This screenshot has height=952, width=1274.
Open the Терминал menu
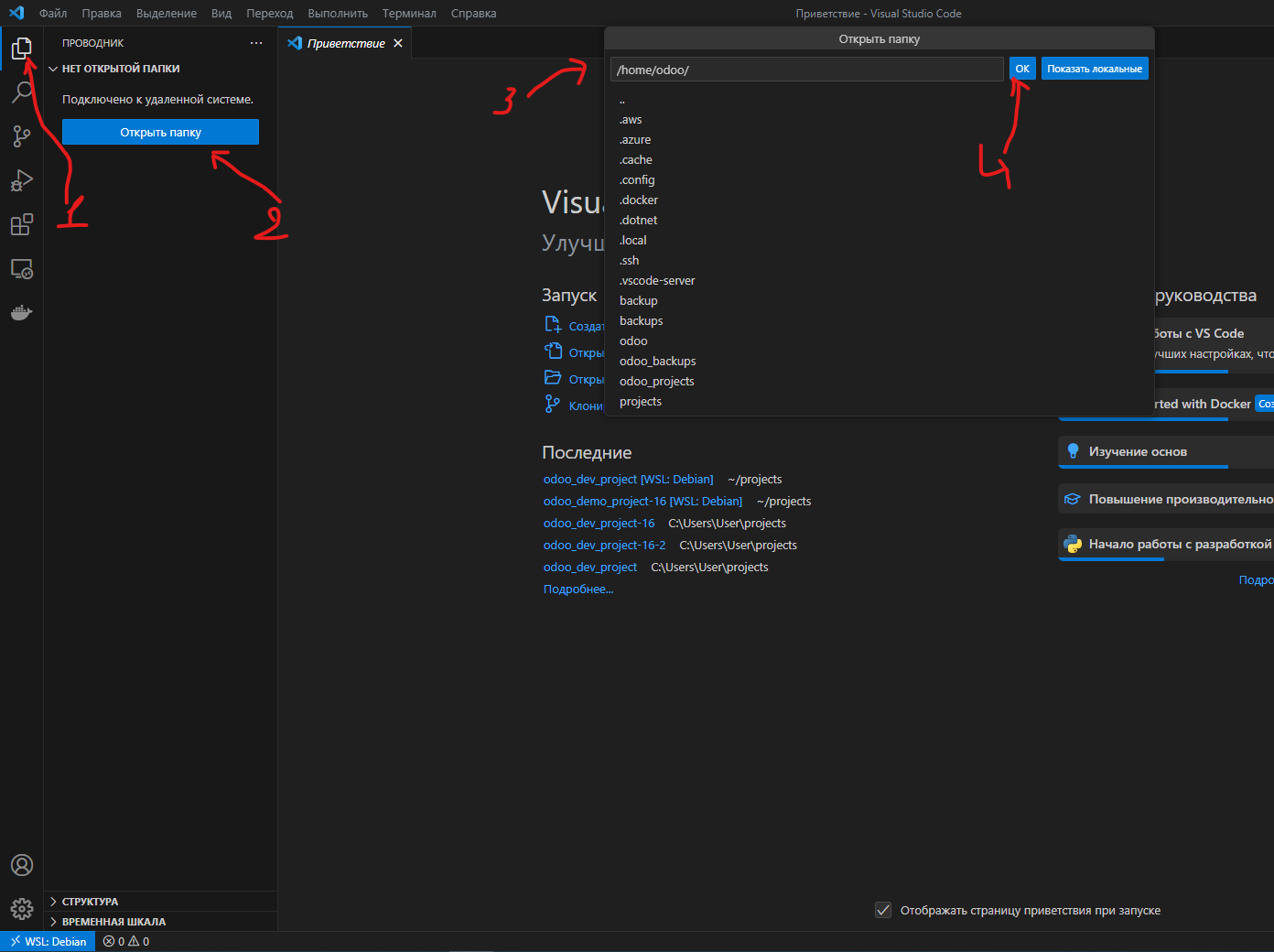(409, 14)
